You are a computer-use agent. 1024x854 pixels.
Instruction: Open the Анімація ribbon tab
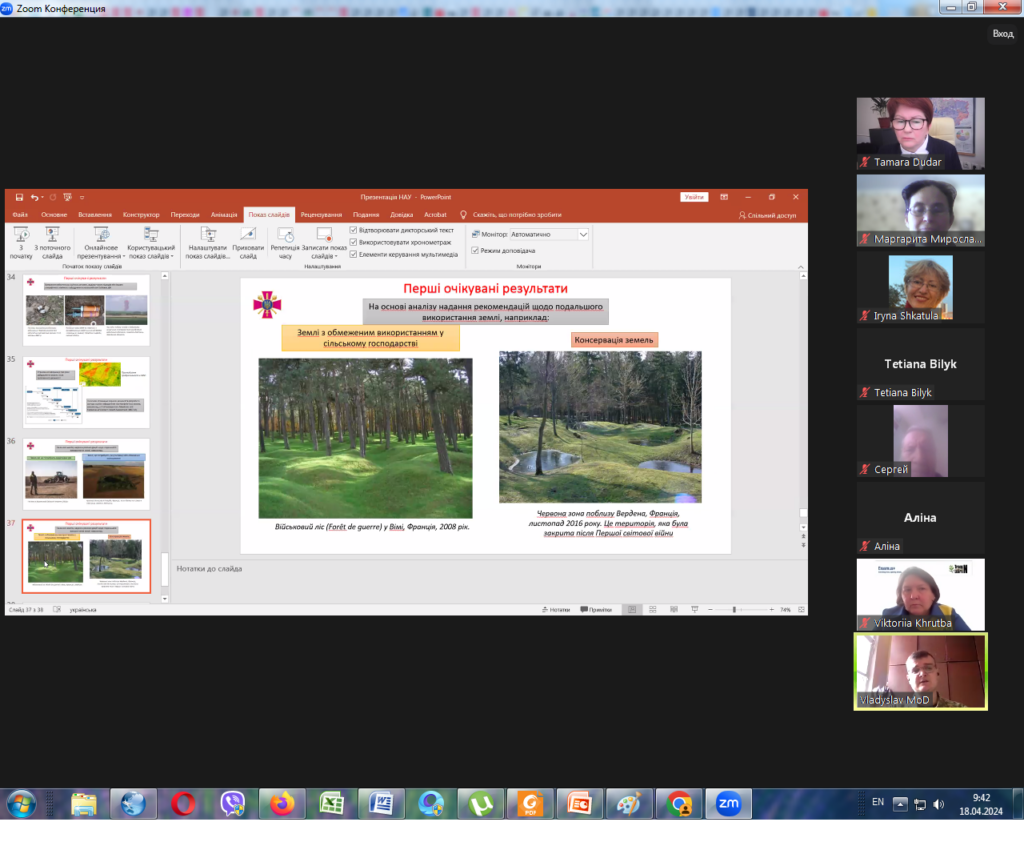coord(224,215)
